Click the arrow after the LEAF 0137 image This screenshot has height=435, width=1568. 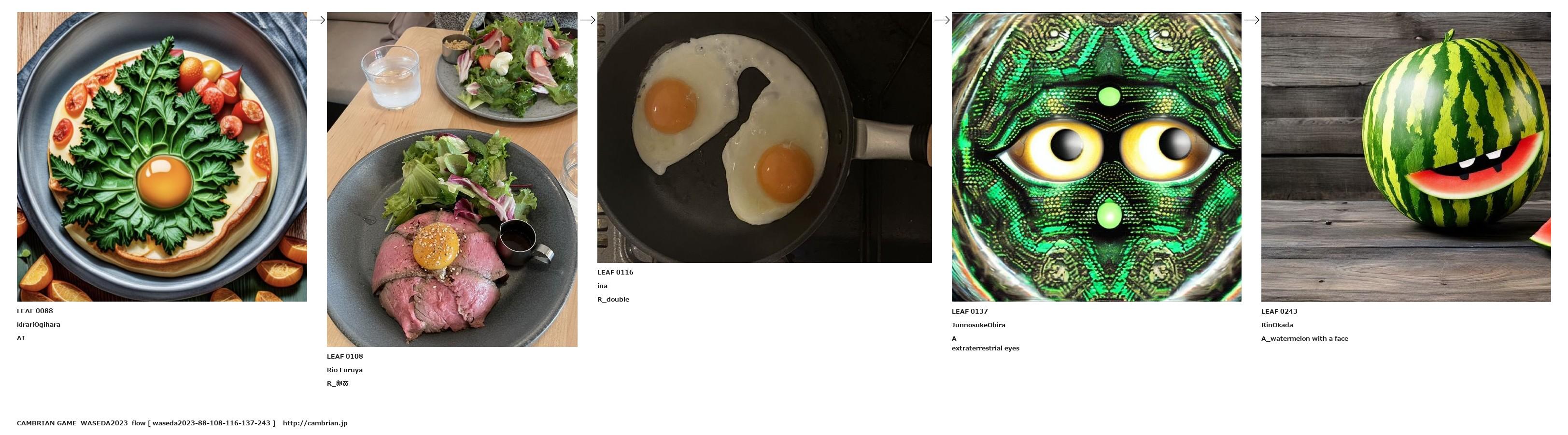tap(1252, 20)
